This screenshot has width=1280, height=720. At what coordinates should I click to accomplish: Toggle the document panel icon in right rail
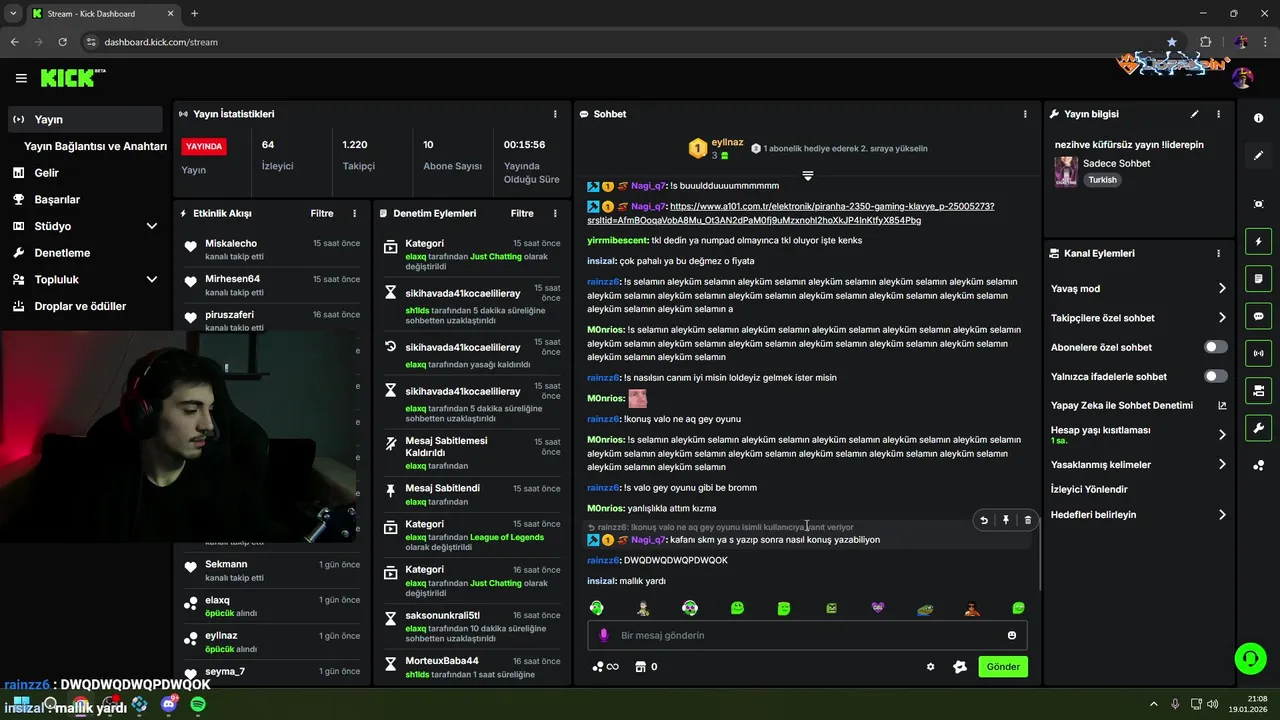point(1258,278)
